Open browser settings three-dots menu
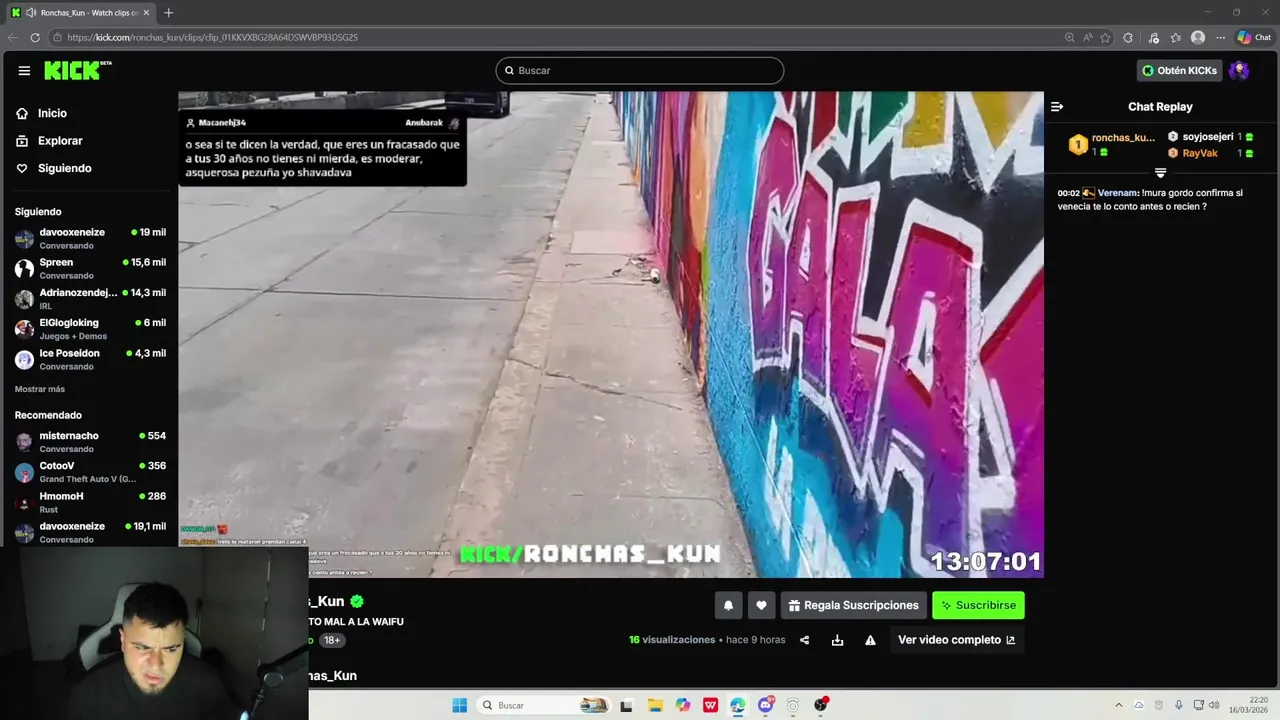The height and width of the screenshot is (720, 1280). [x=1220, y=37]
